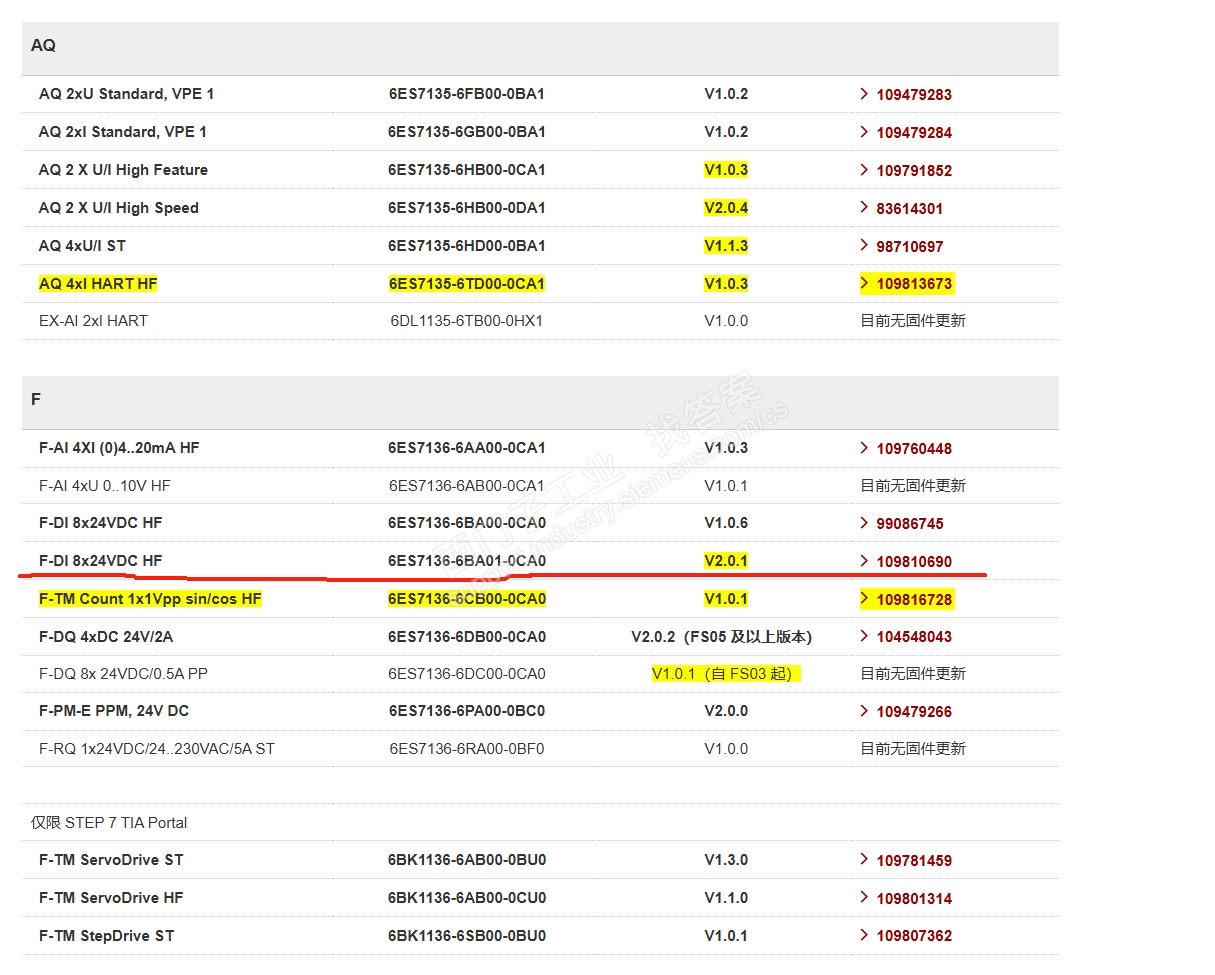Click order number 6ES7135-6FB00-0BA1

[x=467, y=94]
